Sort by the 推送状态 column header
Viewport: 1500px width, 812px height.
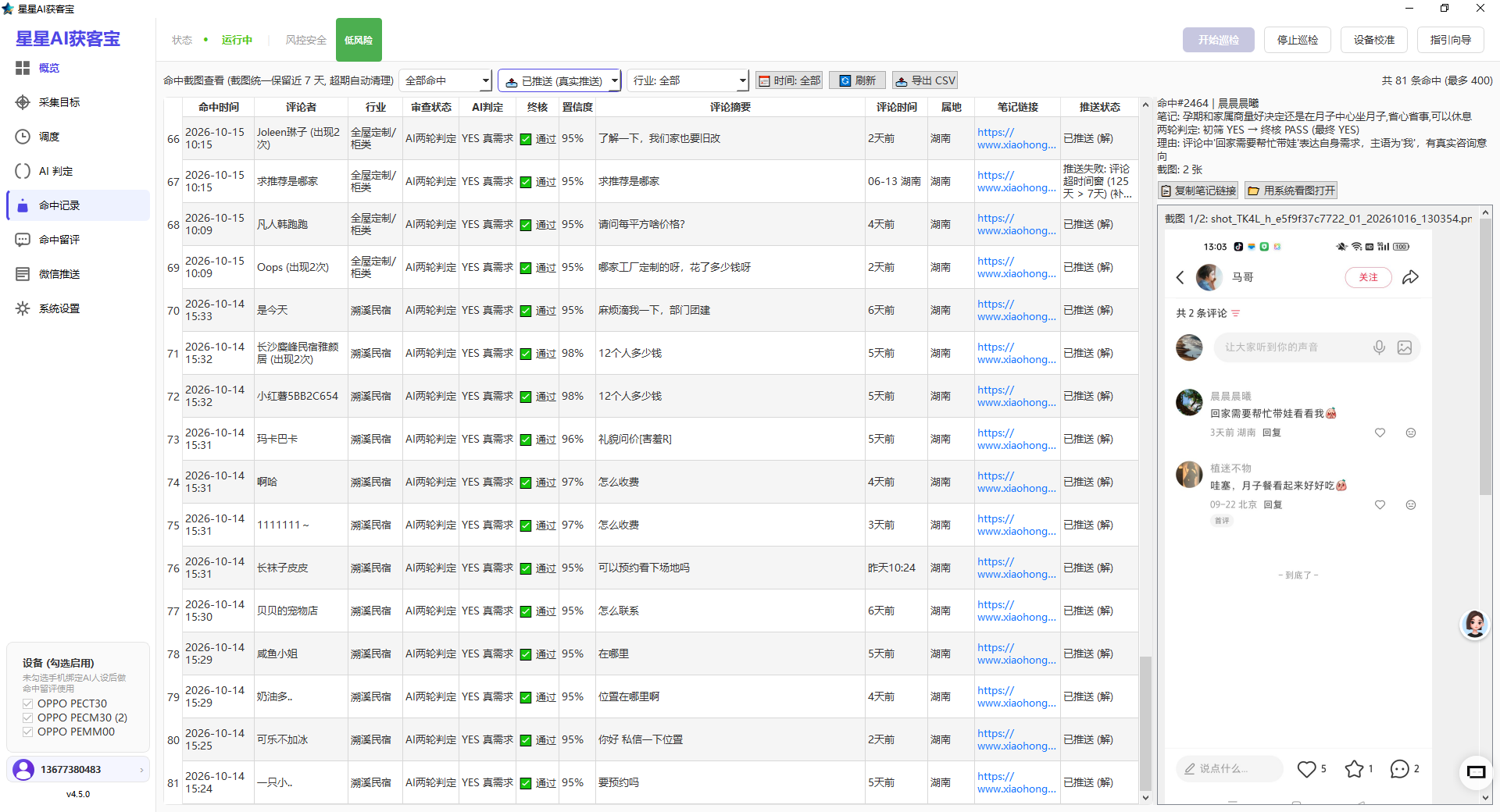click(1099, 107)
